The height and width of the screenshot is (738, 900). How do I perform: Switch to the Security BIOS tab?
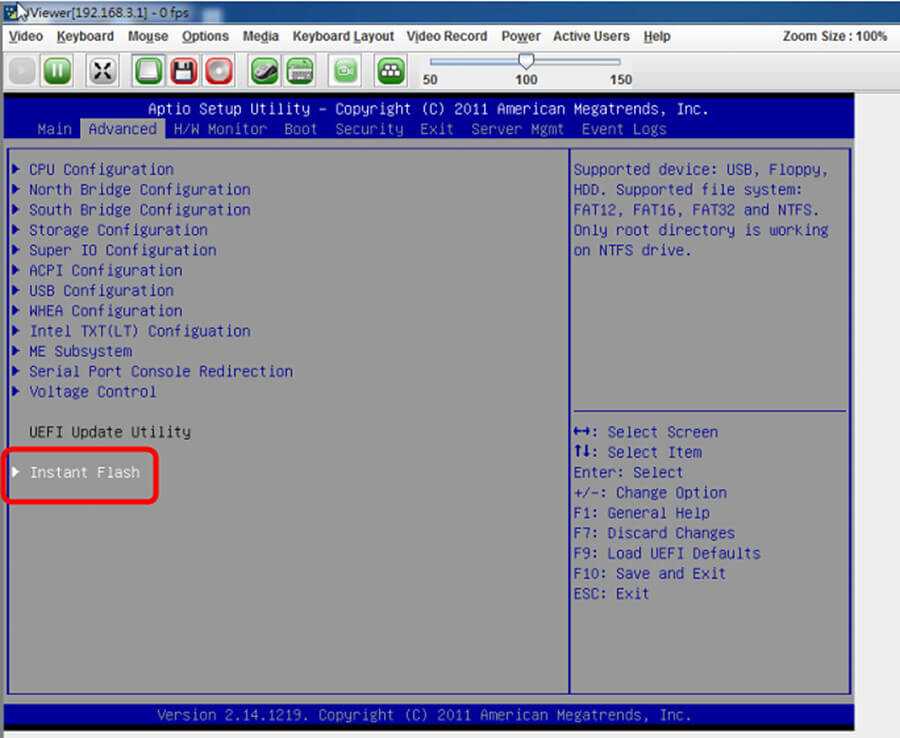click(x=369, y=129)
